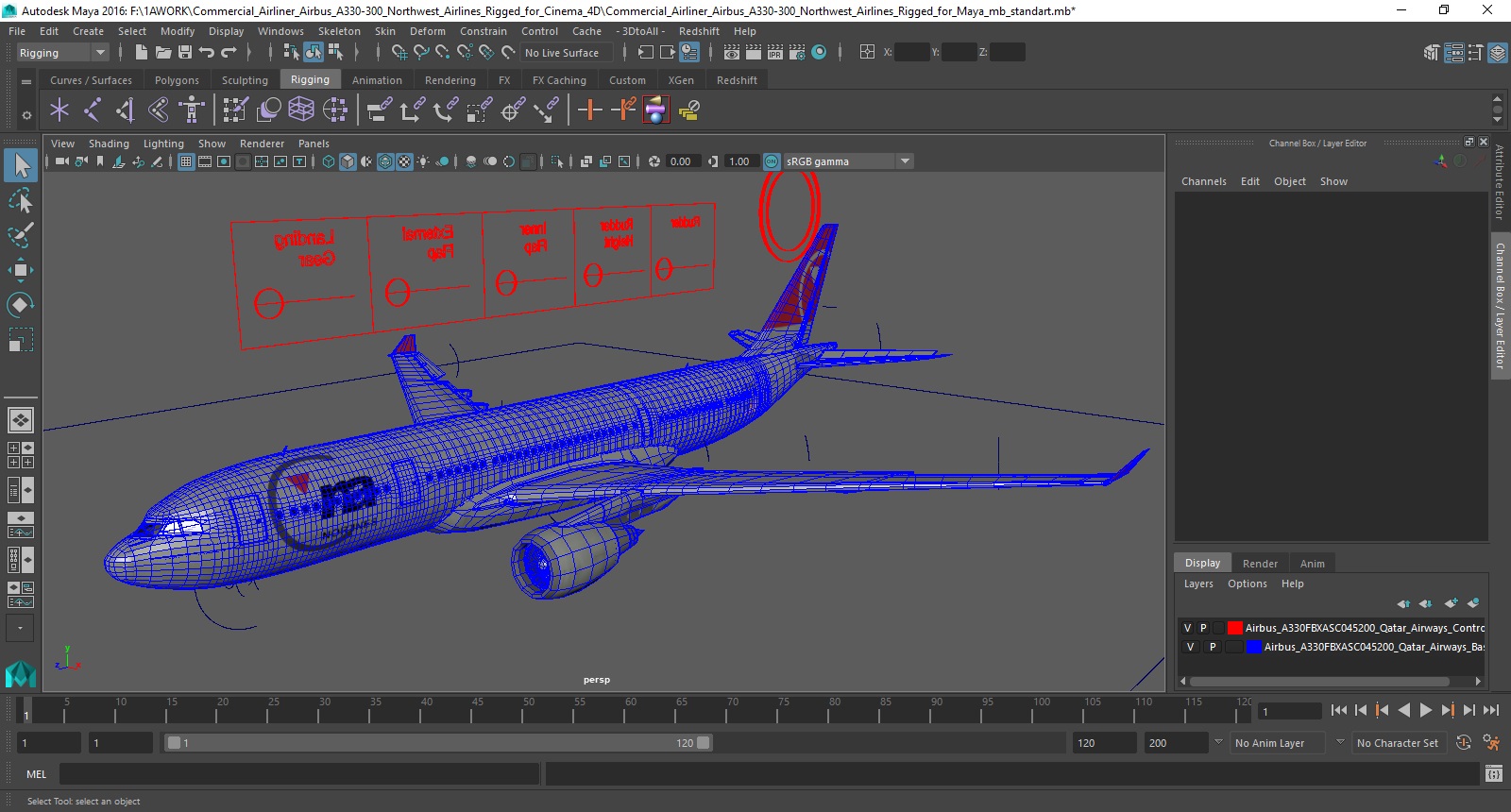Open the No Live Surface field

point(567,53)
